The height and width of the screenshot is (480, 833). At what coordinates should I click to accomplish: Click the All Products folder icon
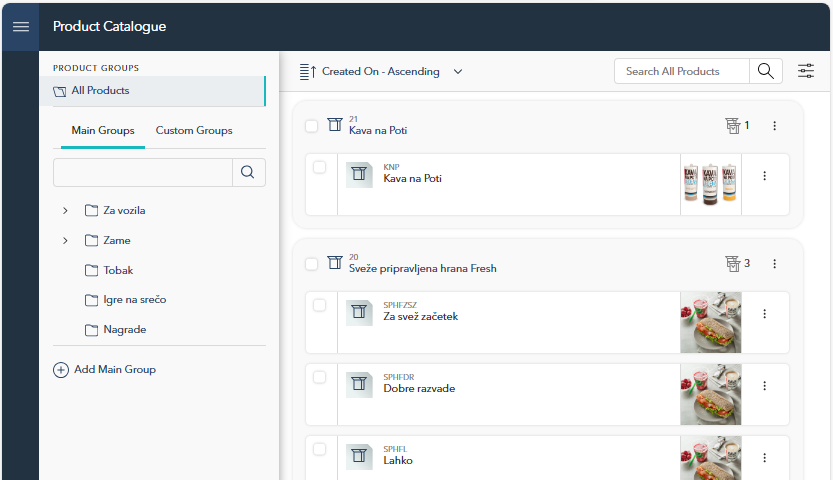click(x=60, y=91)
